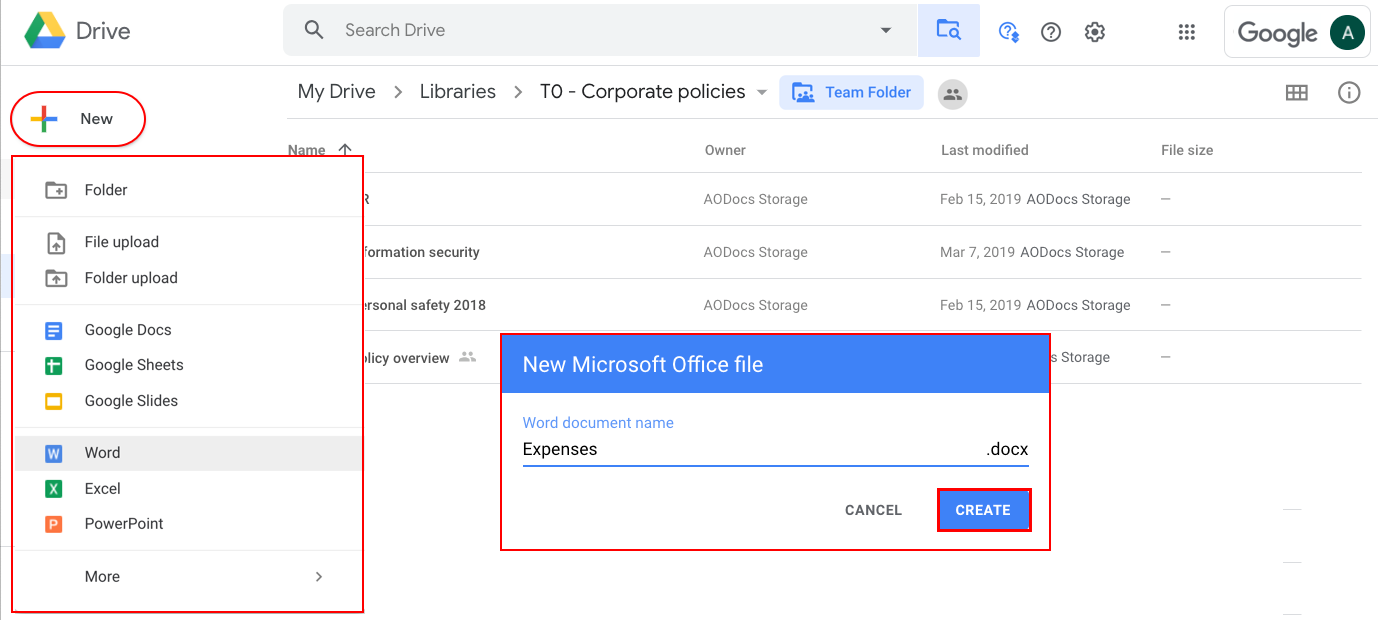The width and height of the screenshot is (1378, 620).
Task: Select PowerPoint in the New menu
Action: tap(188, 524)
